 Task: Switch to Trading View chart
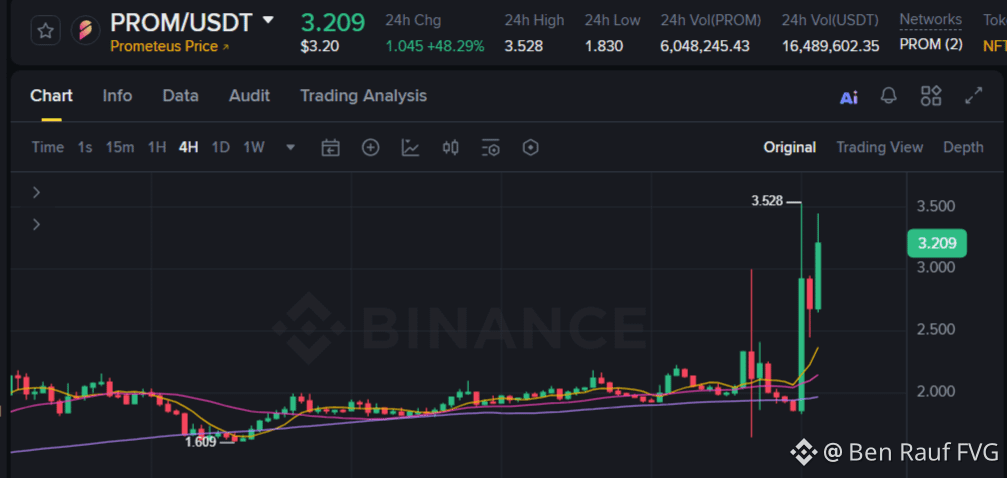click(x=880, y=147)
